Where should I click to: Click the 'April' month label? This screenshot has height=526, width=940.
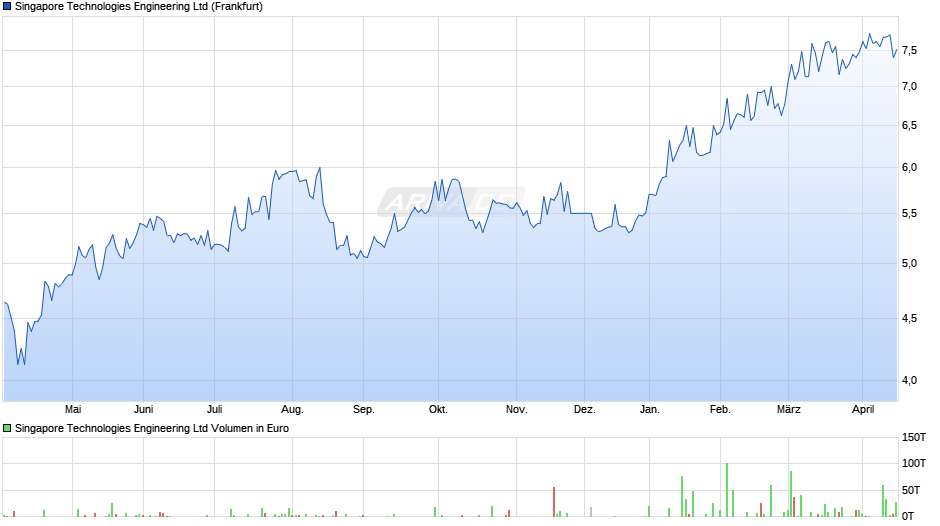tap(863, 409)
